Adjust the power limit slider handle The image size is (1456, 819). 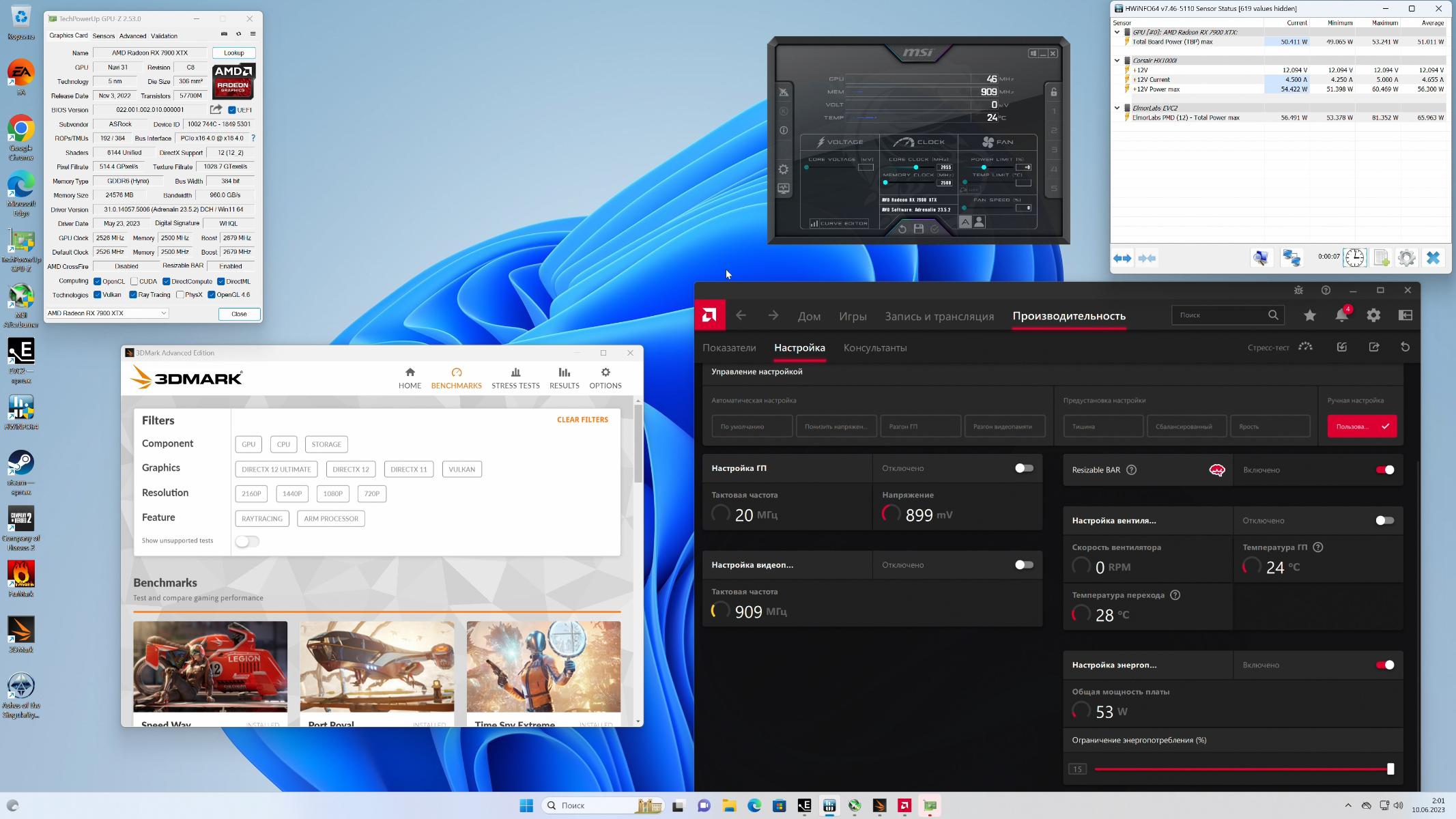1390,769
